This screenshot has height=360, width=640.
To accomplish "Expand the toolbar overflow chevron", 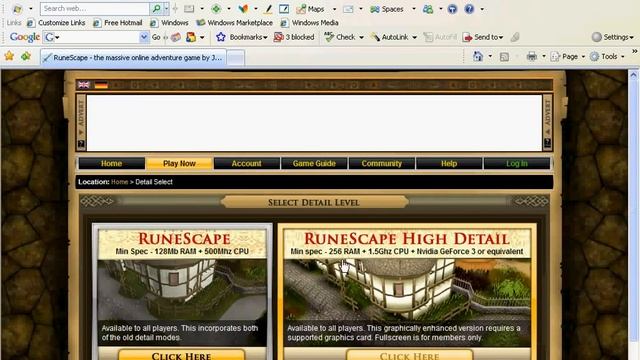I will pyautogui.click(x=635, y=51).
